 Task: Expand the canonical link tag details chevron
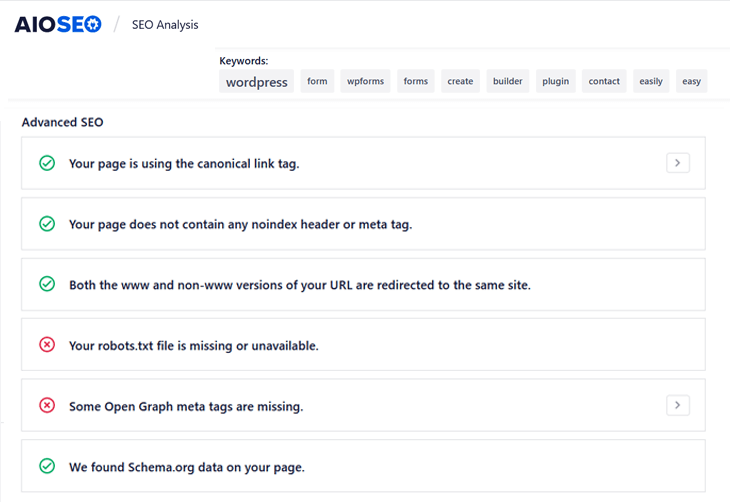[678, 163]
